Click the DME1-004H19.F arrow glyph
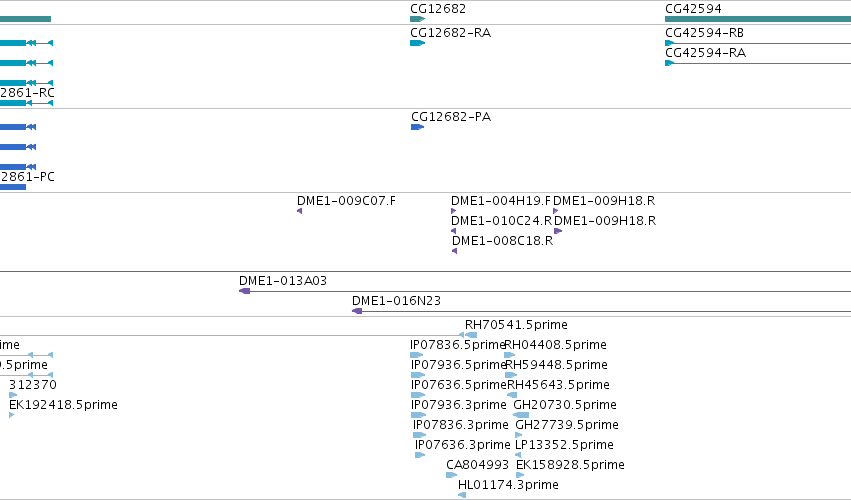851x500 pixels. [x=454, y=211]
